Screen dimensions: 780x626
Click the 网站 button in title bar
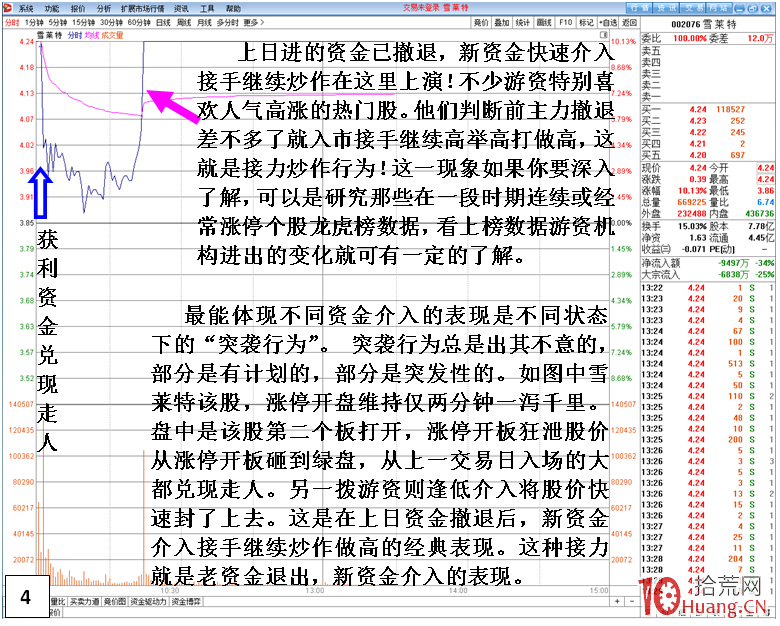(x=718, y=8)
